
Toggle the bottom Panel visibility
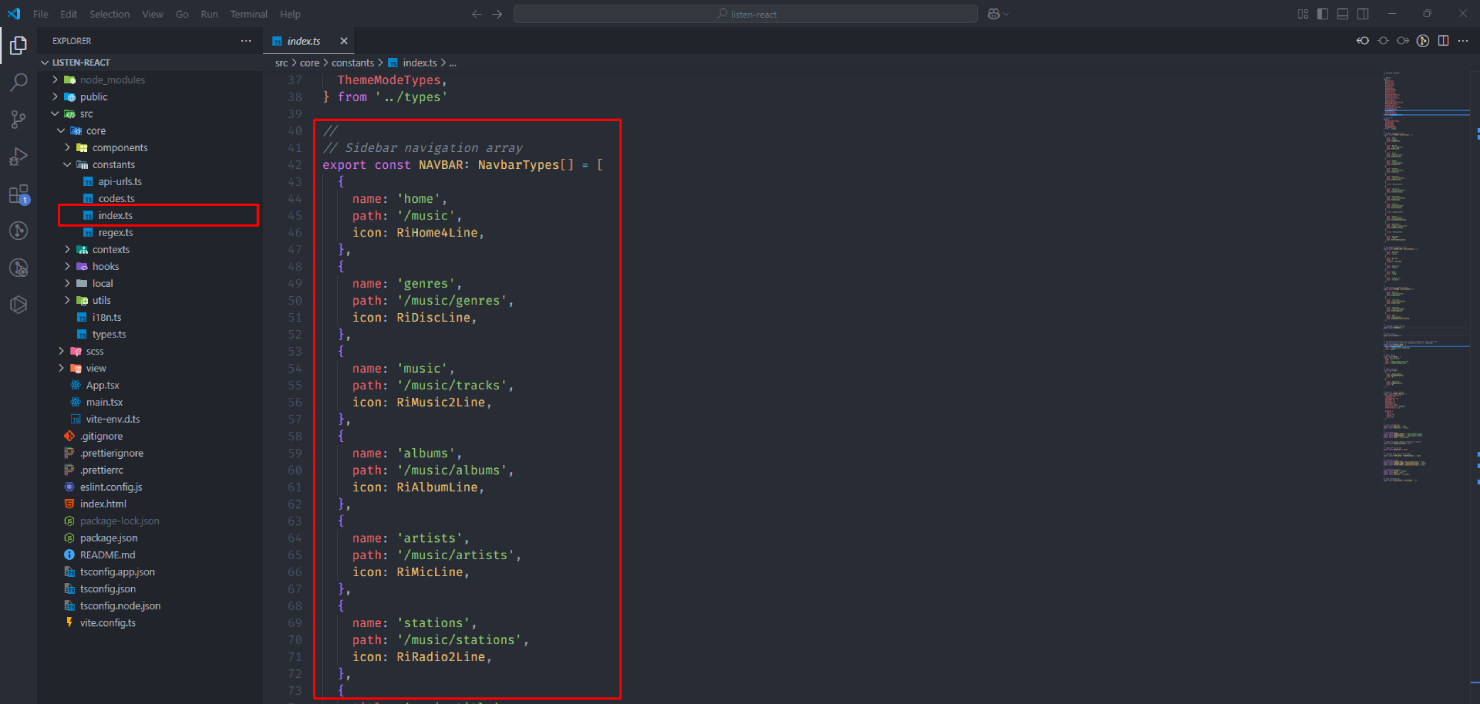(1343, 14)
